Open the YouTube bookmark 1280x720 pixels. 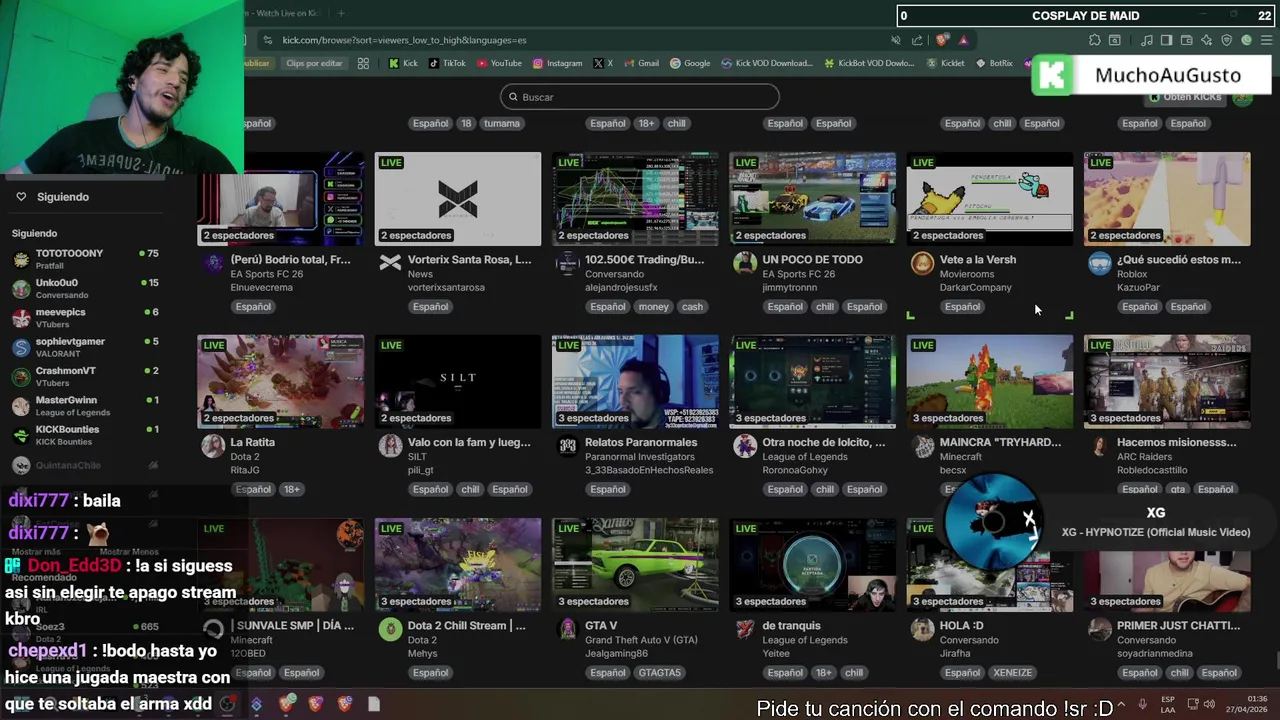499,63
